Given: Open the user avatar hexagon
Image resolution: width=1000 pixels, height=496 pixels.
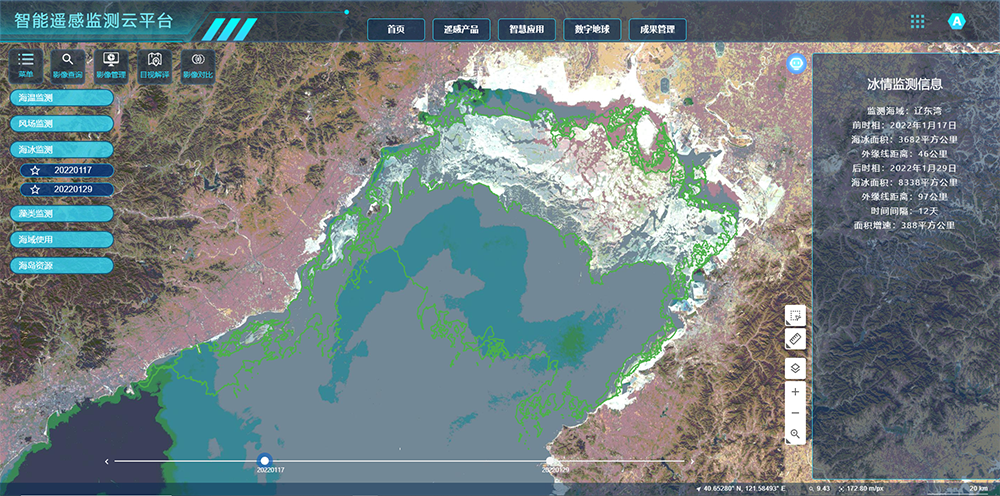Looking at the screenshot, I should 957,21.
